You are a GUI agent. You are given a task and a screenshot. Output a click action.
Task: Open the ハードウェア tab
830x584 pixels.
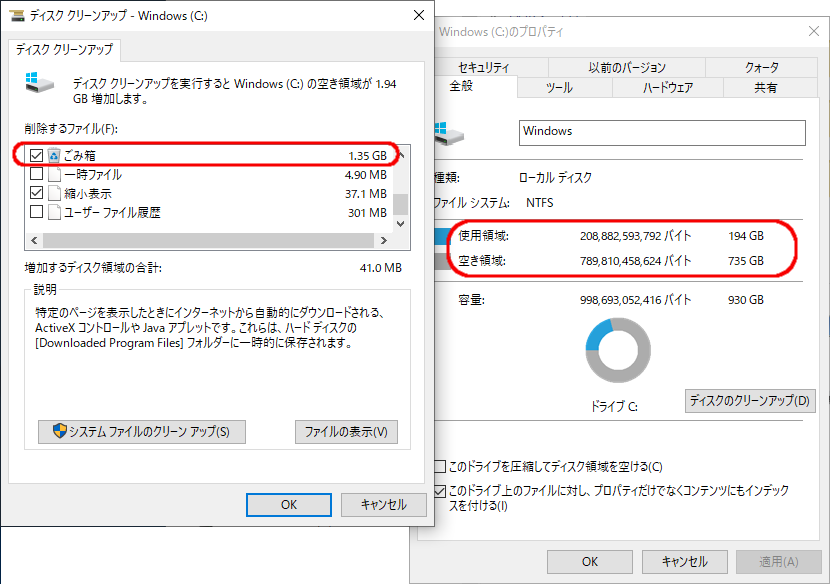pos(668,87)
